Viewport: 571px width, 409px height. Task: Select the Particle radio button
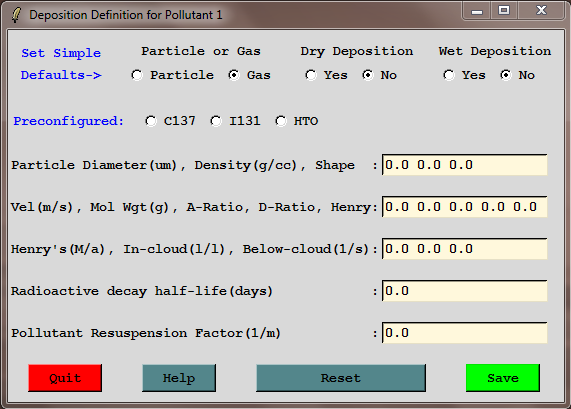pos(137,75)
